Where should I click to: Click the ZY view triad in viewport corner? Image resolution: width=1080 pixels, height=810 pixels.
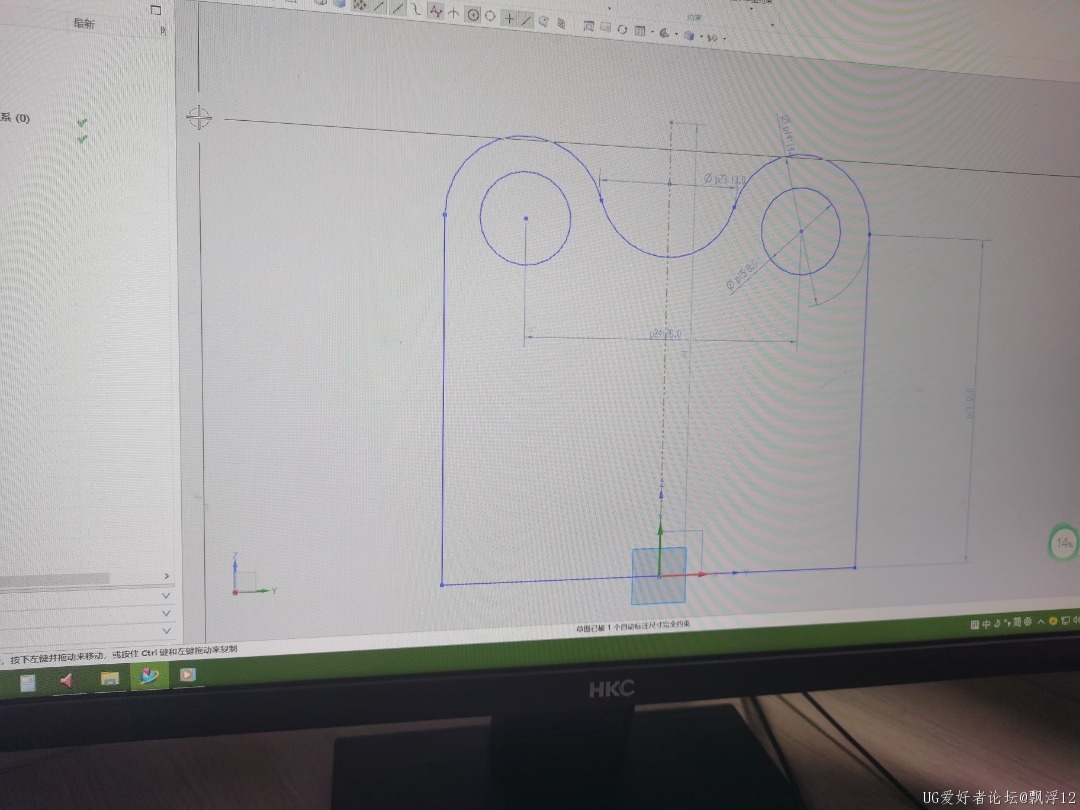[252, 575]
